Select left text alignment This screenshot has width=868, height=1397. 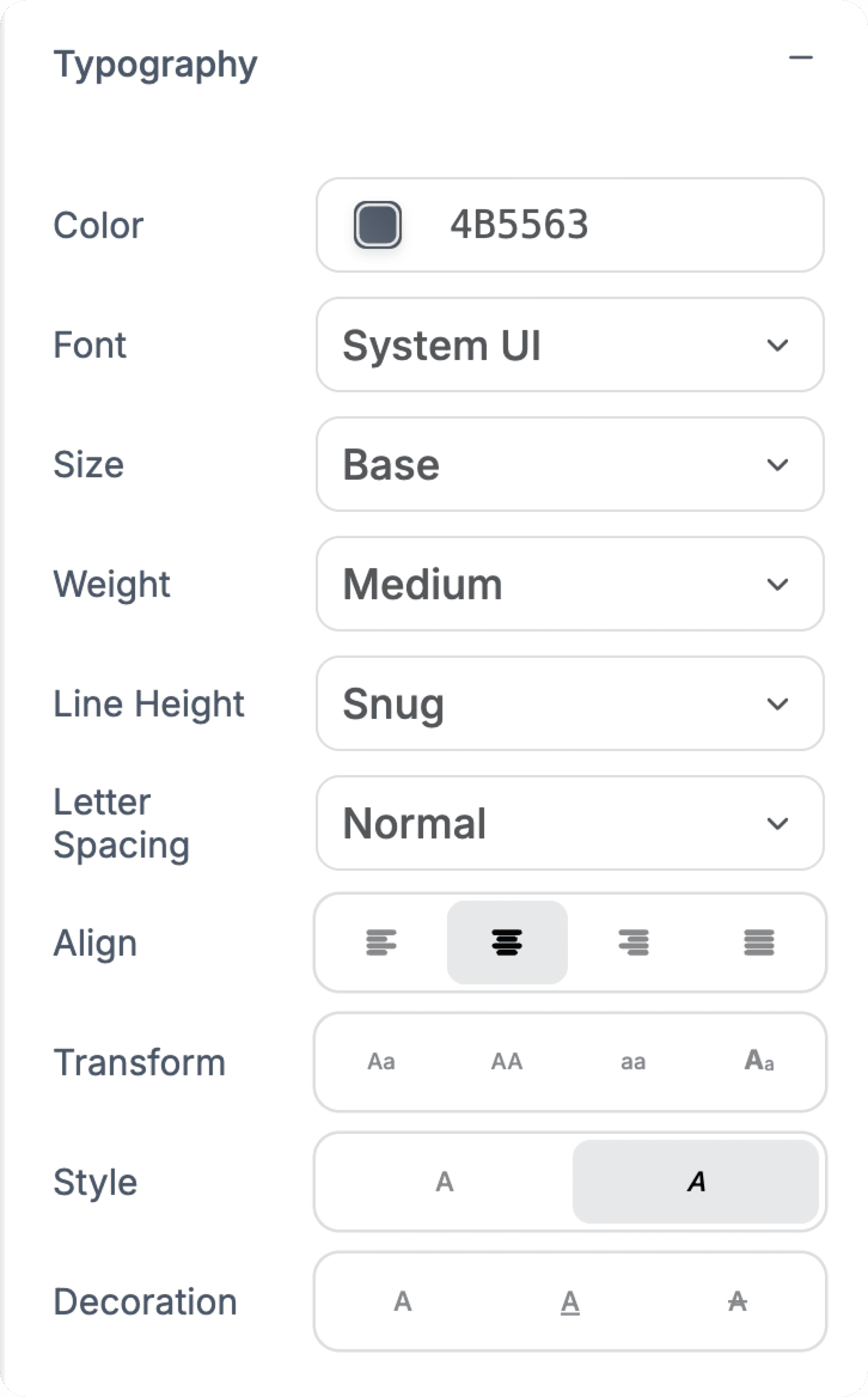[382, 943]
